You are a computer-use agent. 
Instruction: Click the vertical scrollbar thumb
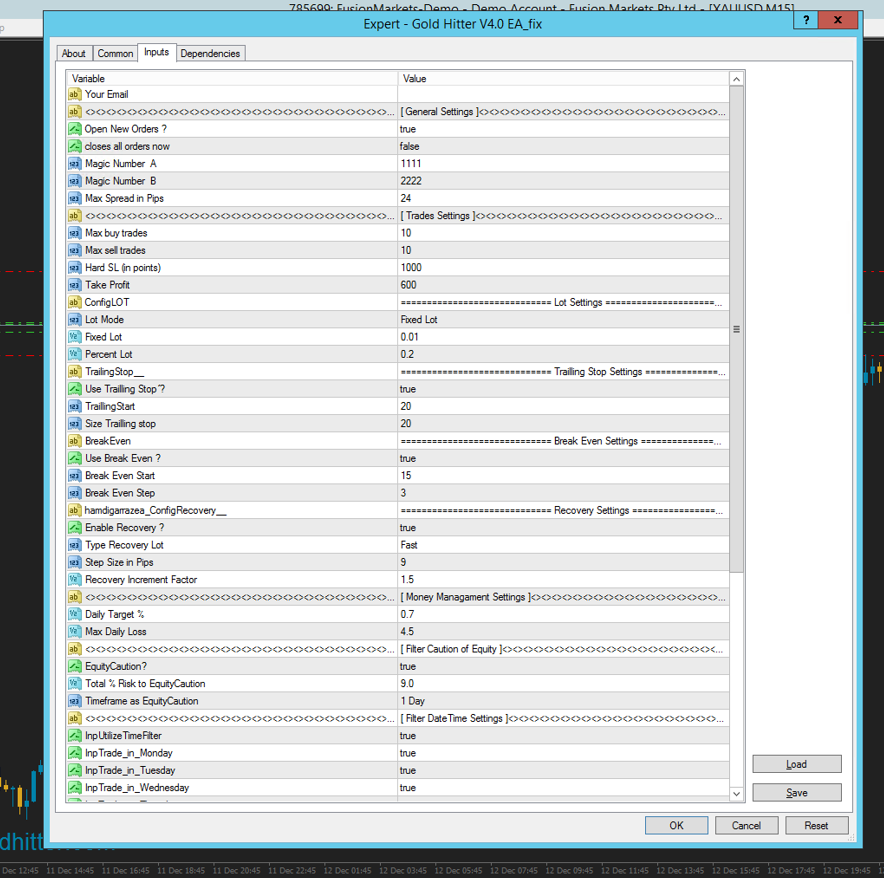click(736, 329)
